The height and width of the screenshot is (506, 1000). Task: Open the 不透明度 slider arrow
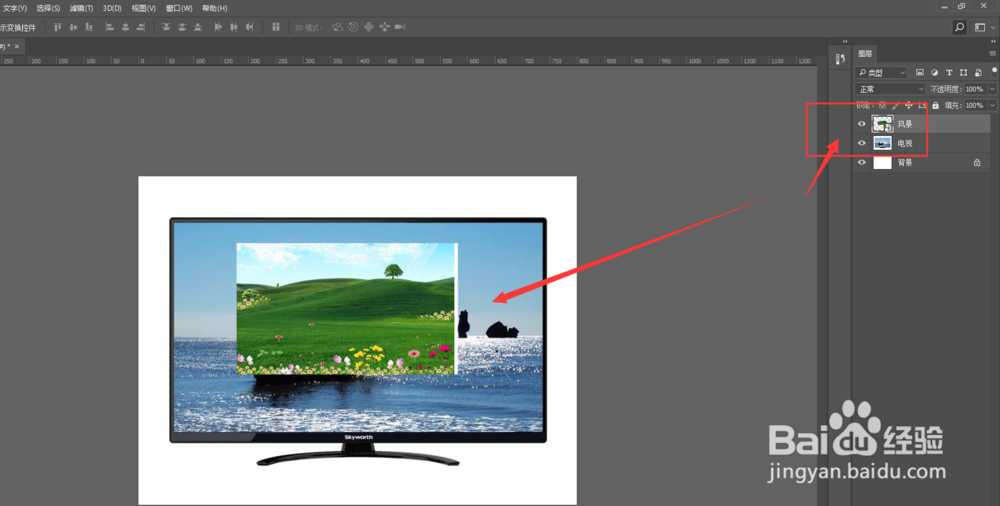pyautogui.click(x=992, y=89)
